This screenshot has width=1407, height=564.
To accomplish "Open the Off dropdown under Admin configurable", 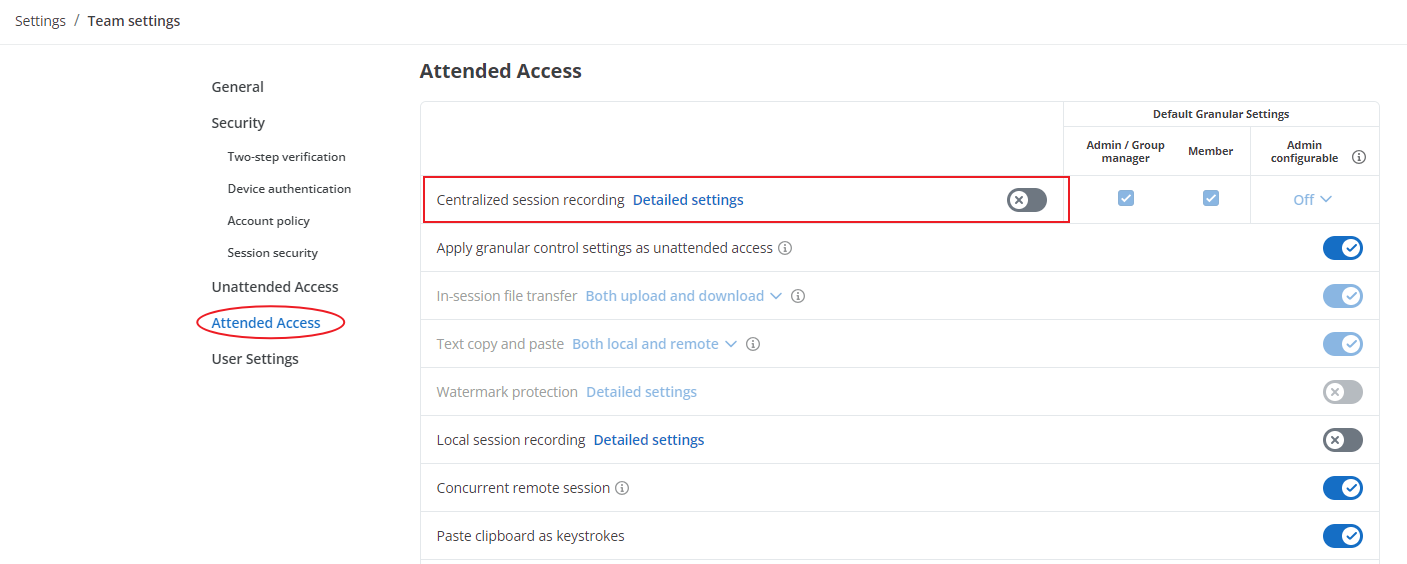I will coord(1313,200).
